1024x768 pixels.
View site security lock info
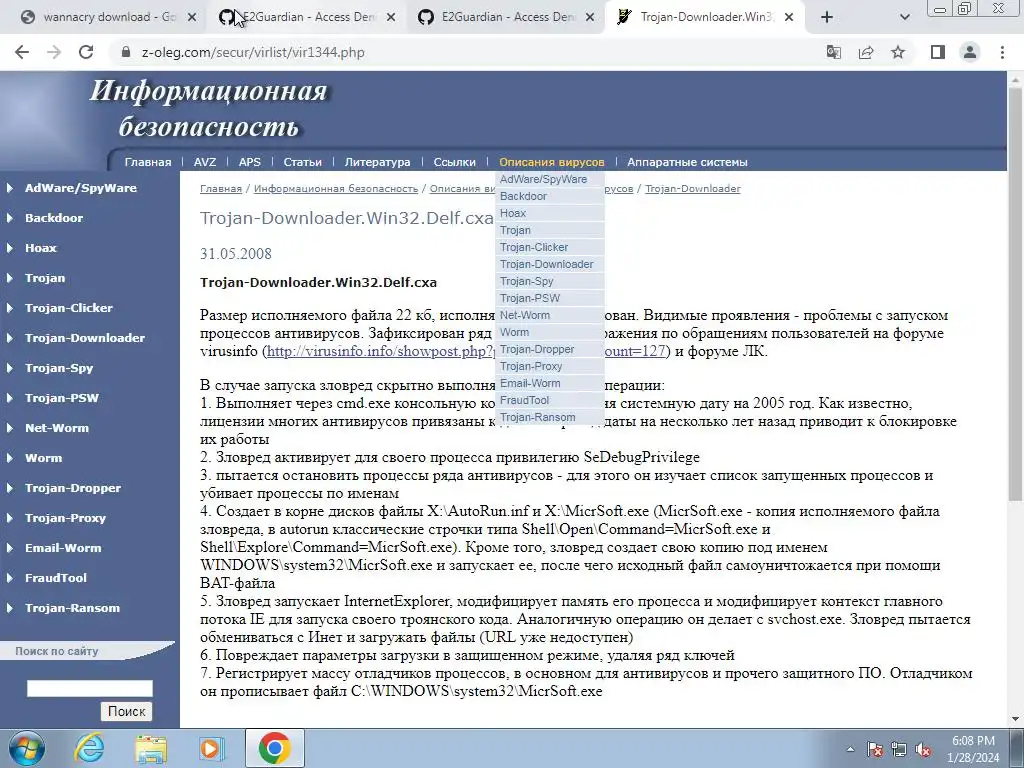click(126, 52)
